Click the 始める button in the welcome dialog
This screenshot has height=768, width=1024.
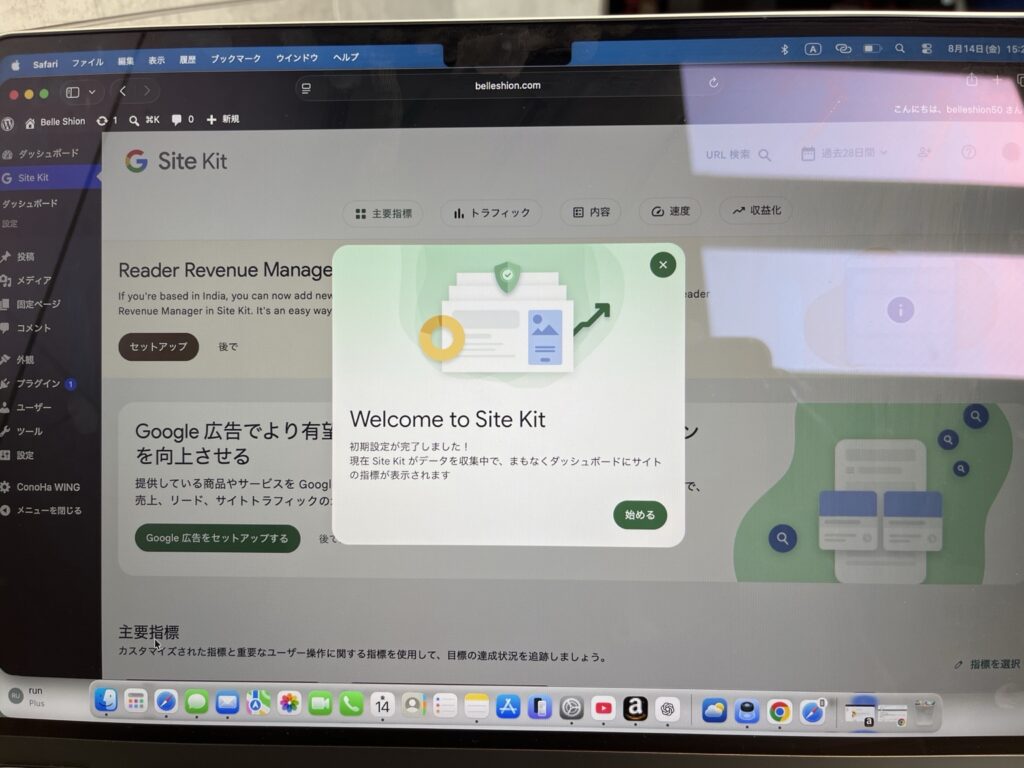click(x=640, y=515)
